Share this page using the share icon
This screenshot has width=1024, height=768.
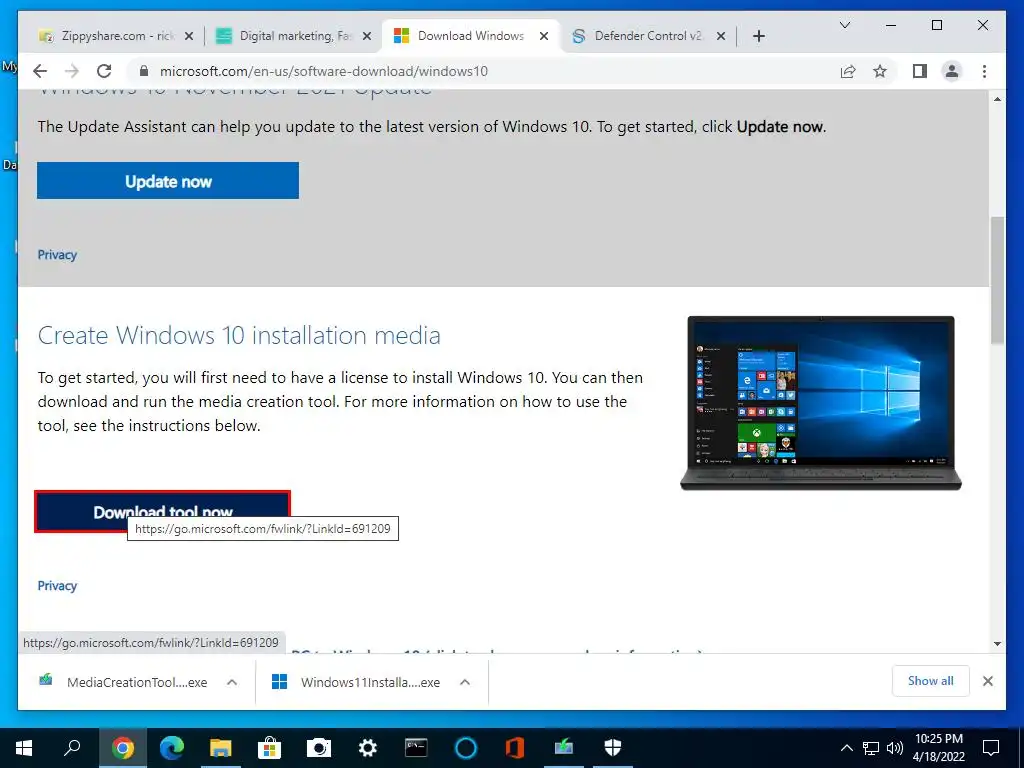click(848, 71)
